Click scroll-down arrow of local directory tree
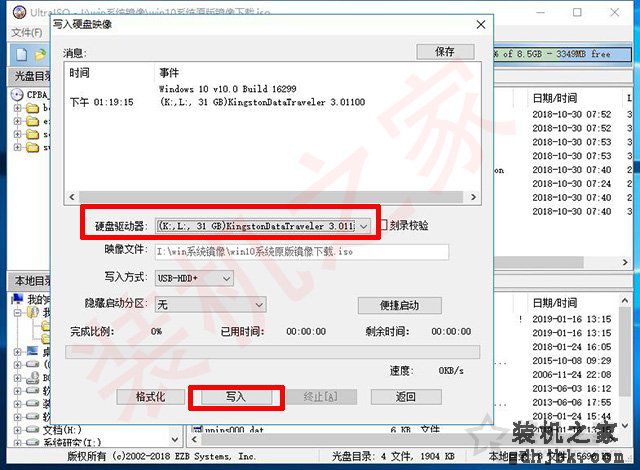The height and width of the screenshot is (470, 640). coord(175,439)
